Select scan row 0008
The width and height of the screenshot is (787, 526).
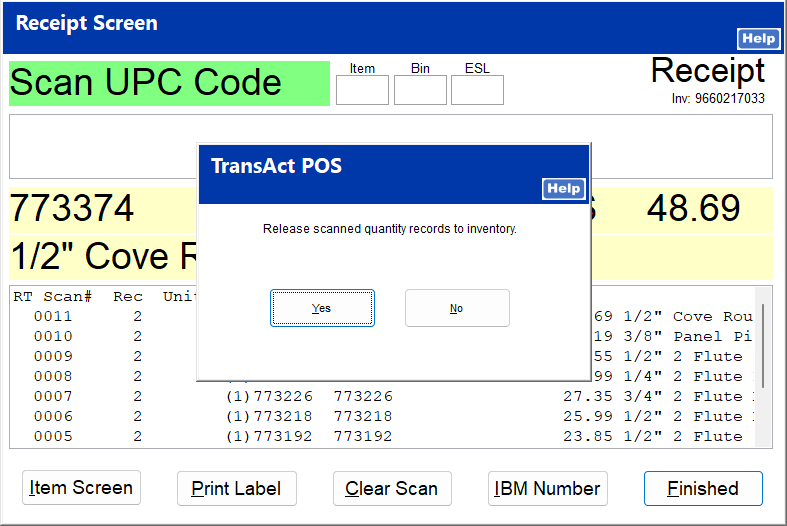click(383, 376)
